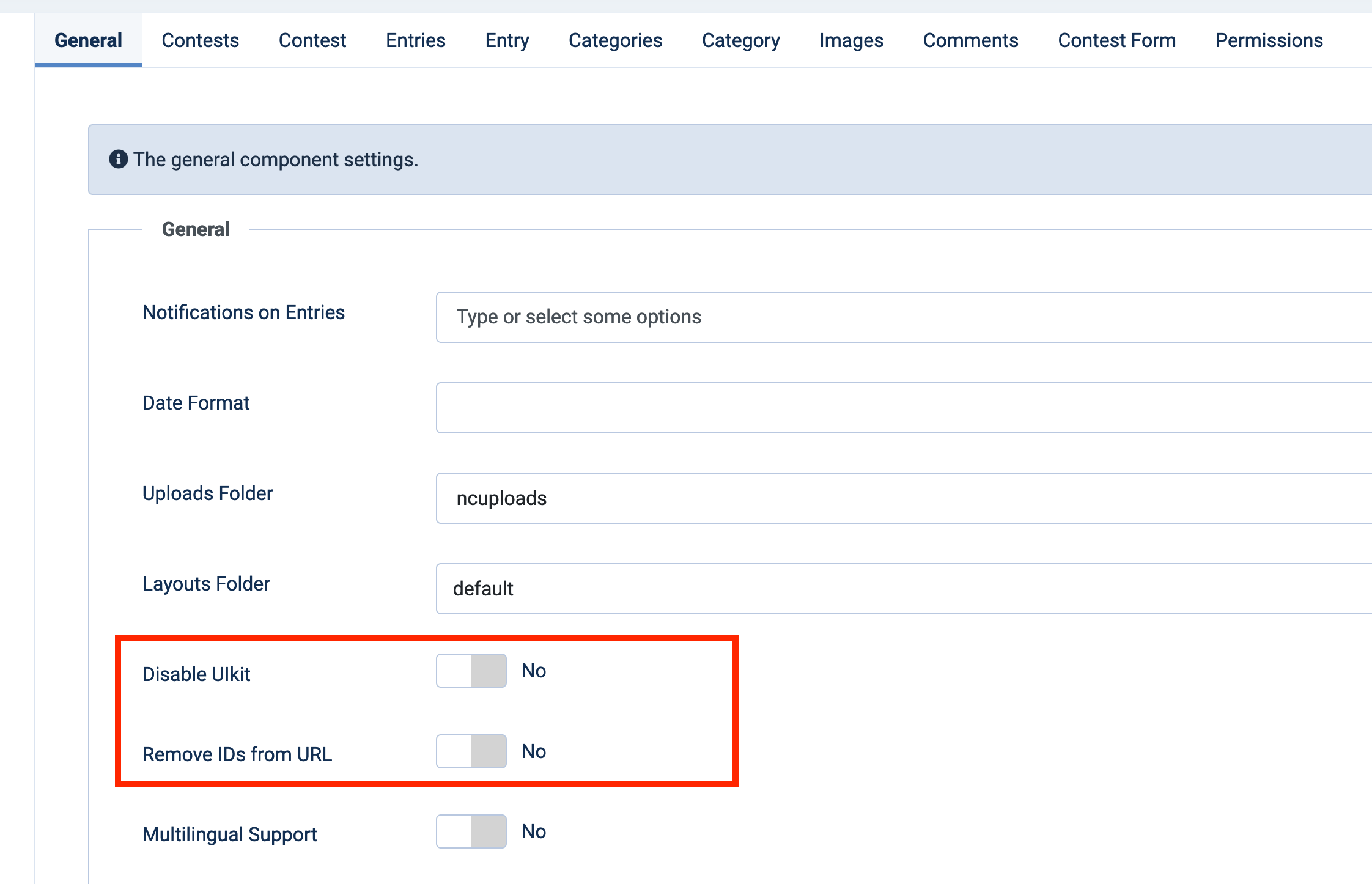This screenshot has width=1372, height=884.
Task: Turn on Multilingual Support
Action: coord(471,831)
